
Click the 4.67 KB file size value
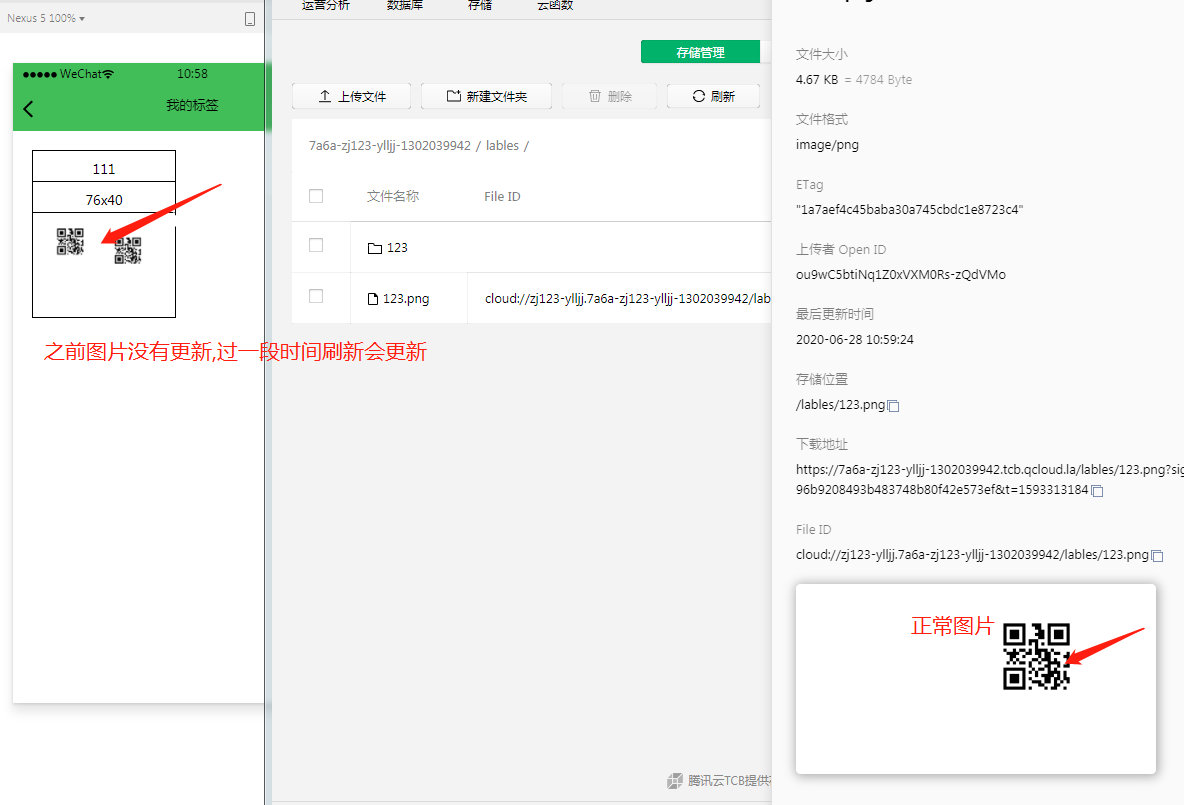(x=817, y=79)
